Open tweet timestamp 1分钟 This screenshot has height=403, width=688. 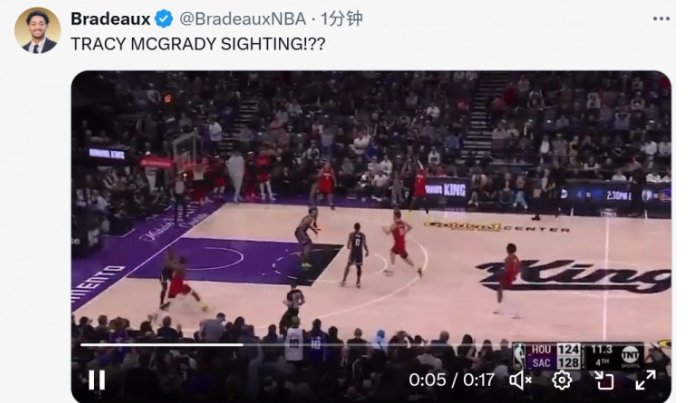click(341, 19)
